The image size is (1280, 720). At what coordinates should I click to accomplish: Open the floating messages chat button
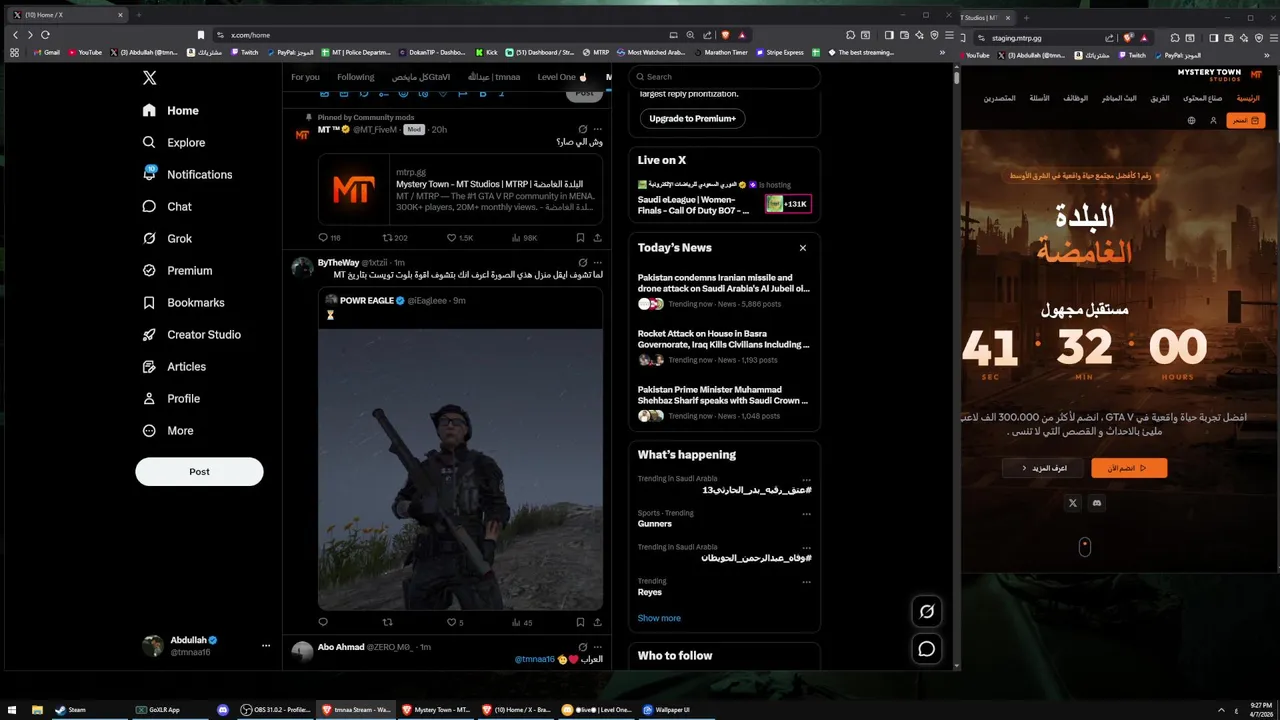click(x=927, y=649)
